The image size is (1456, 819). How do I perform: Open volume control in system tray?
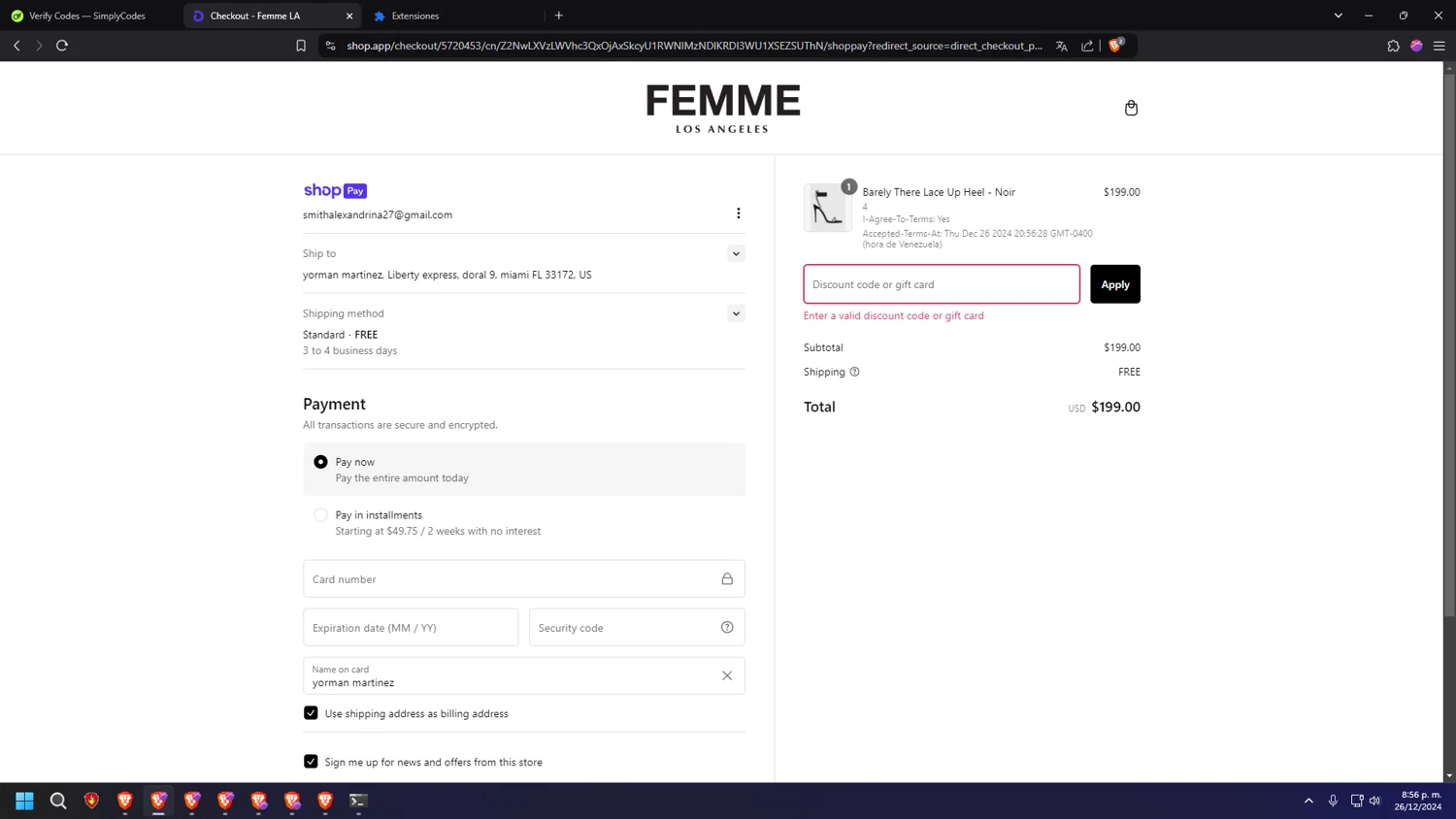pyautogui.click(x=1374, y=801)
